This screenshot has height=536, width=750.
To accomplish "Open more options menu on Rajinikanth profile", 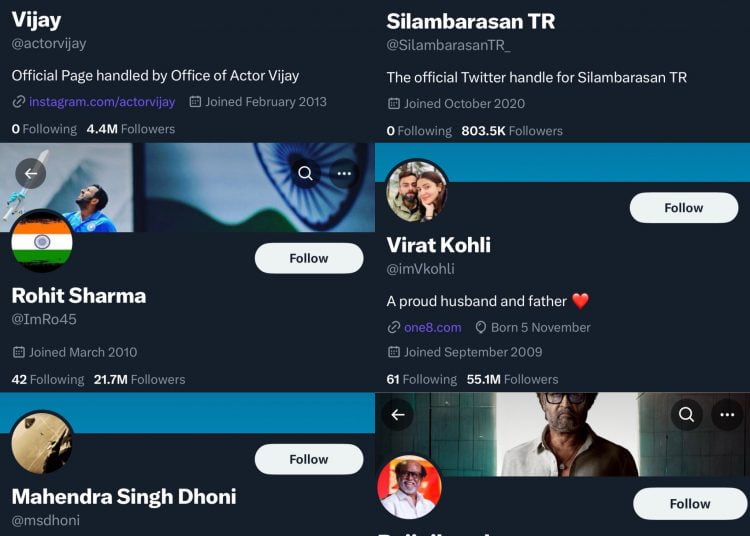I will pyautogui.click(x=727, y=414).
